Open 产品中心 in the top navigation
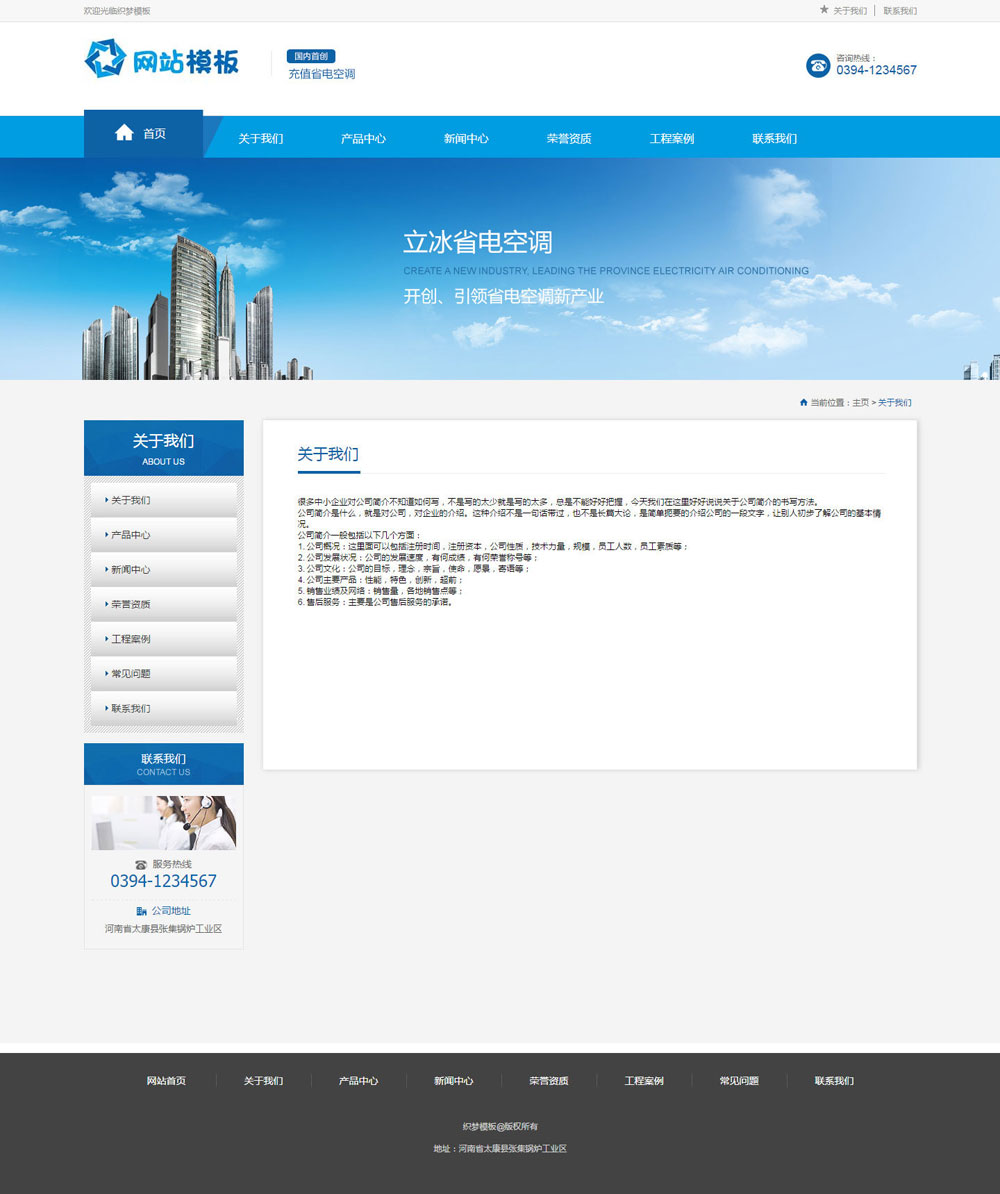 pos(363,139)
